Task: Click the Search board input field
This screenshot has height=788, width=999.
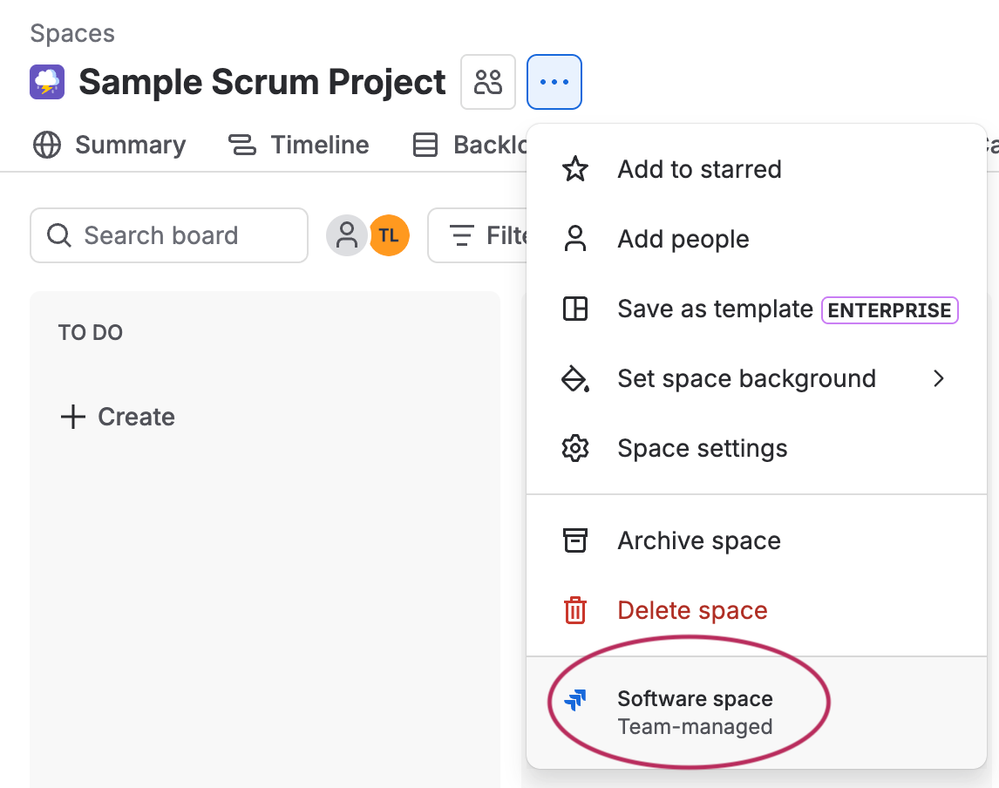Action: (x=170, y=236)
